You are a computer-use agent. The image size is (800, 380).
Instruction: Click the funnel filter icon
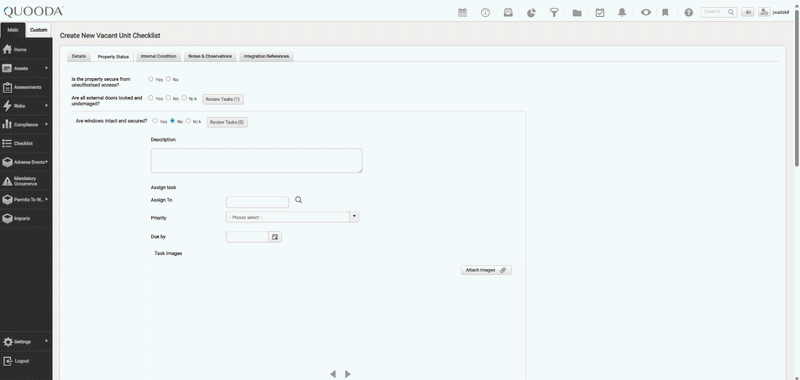554,13
